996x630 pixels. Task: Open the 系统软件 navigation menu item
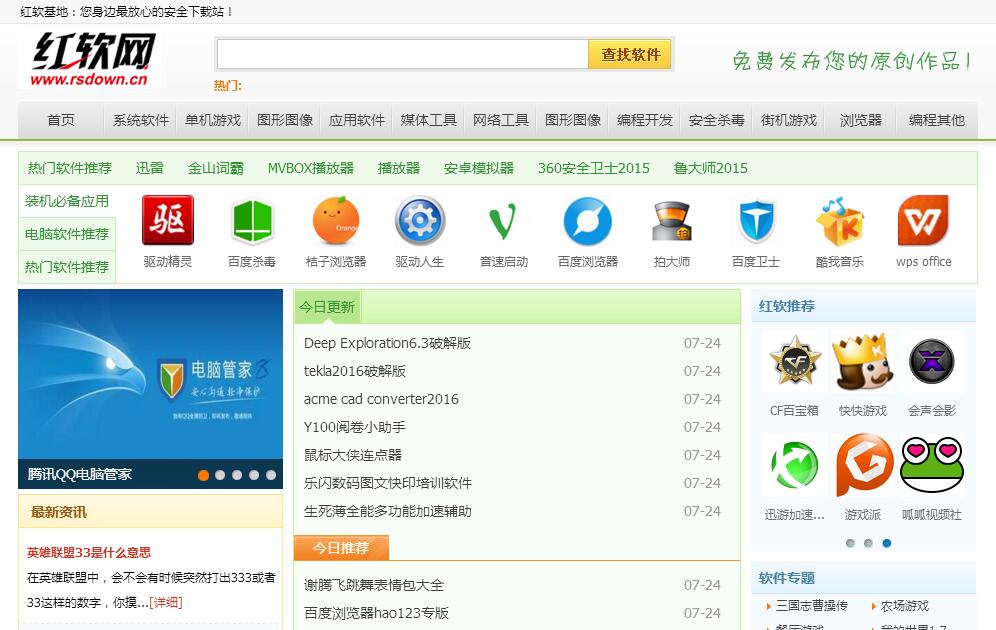pos(141,120)
